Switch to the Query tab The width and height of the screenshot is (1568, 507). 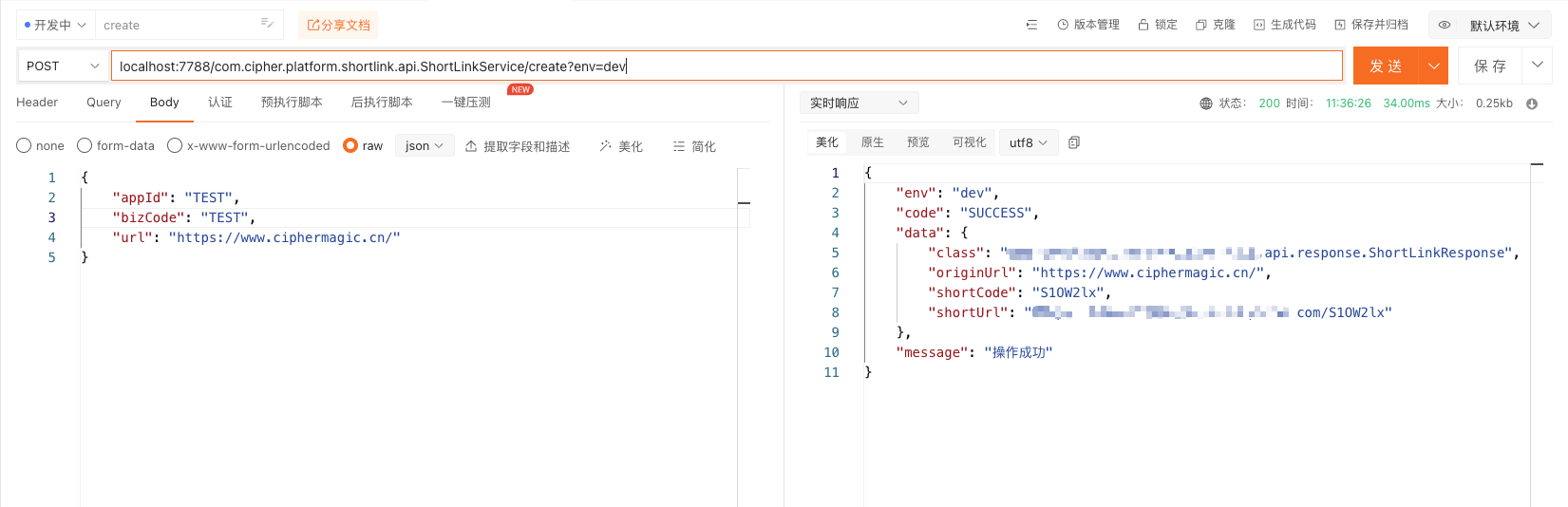104,103
